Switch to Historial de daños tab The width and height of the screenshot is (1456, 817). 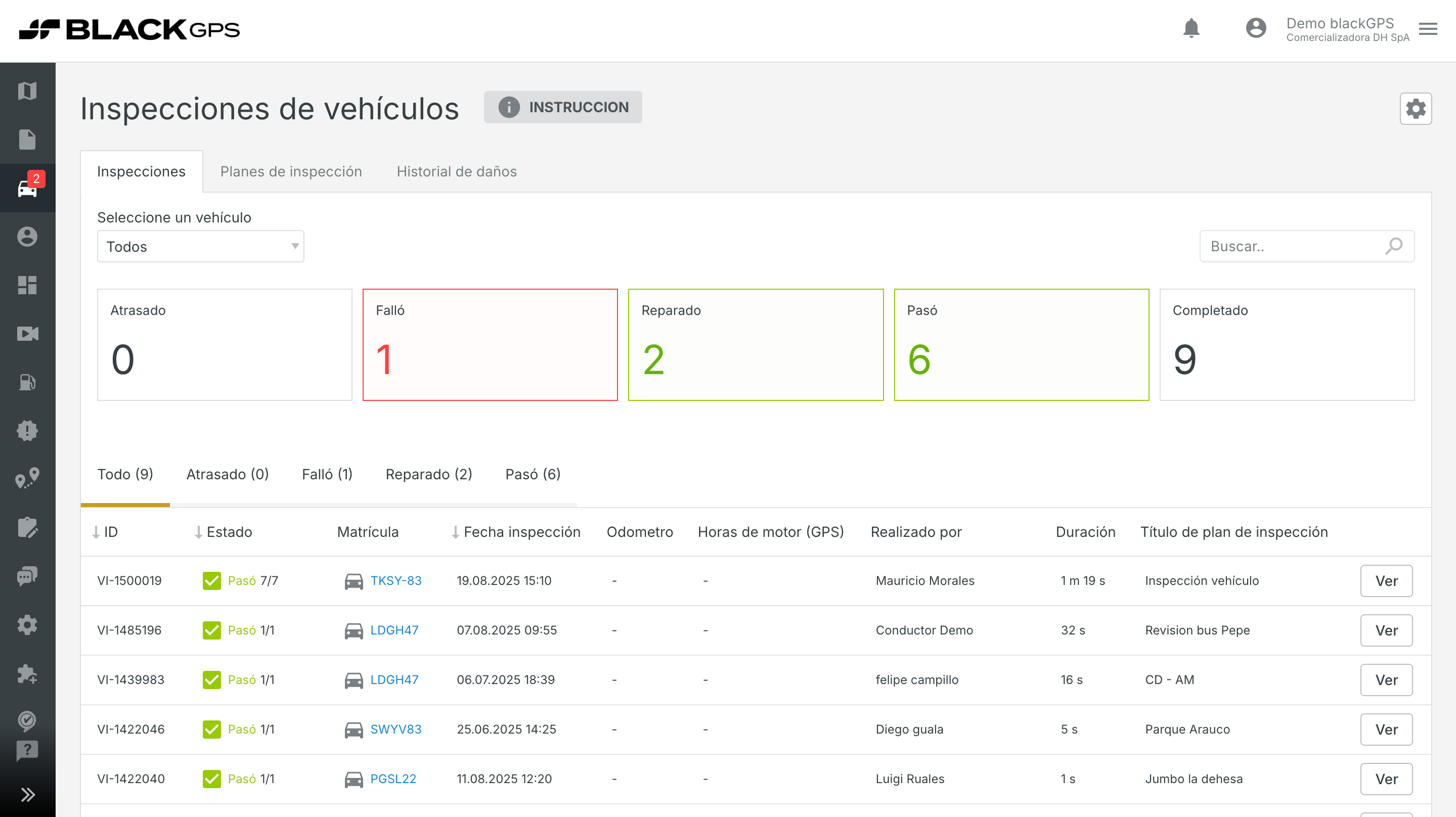457,171
